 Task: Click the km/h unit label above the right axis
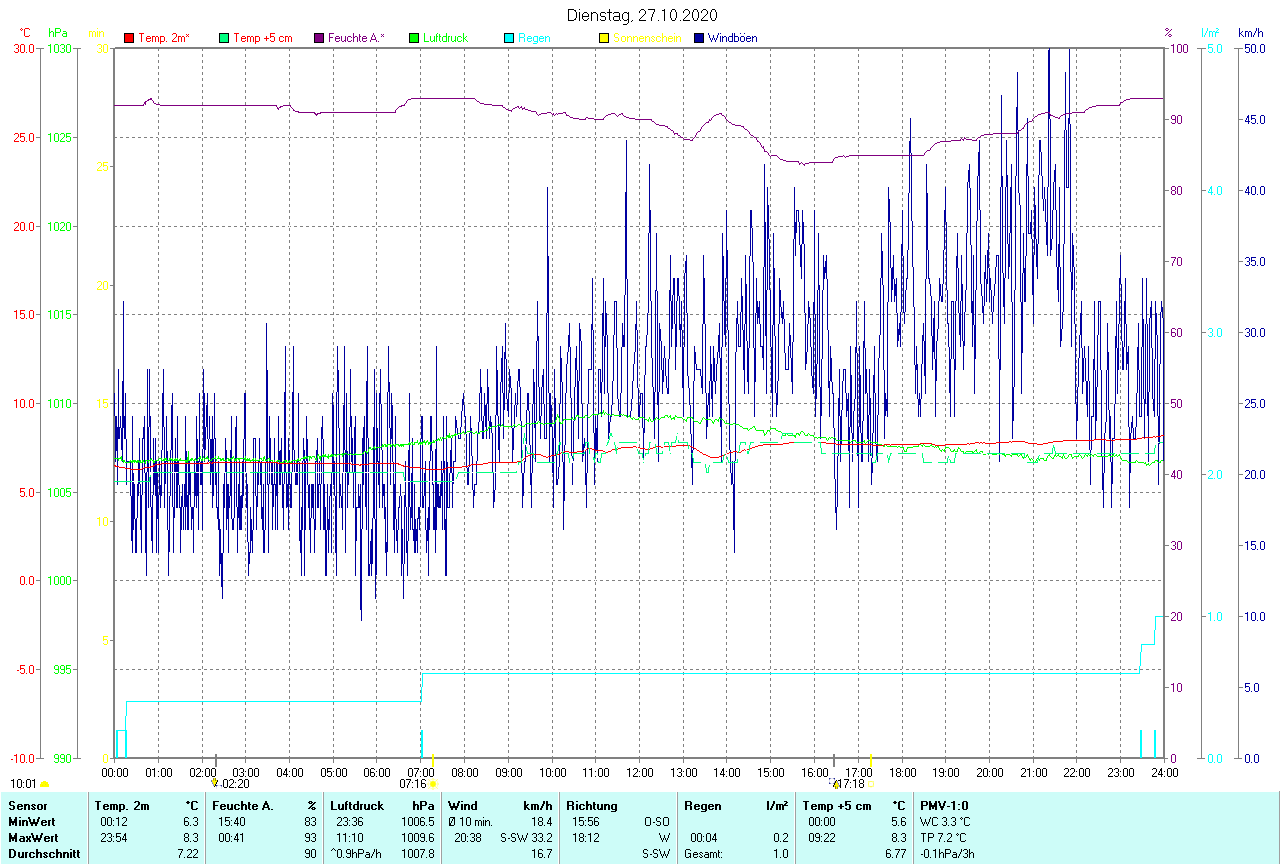[1250, 33]
